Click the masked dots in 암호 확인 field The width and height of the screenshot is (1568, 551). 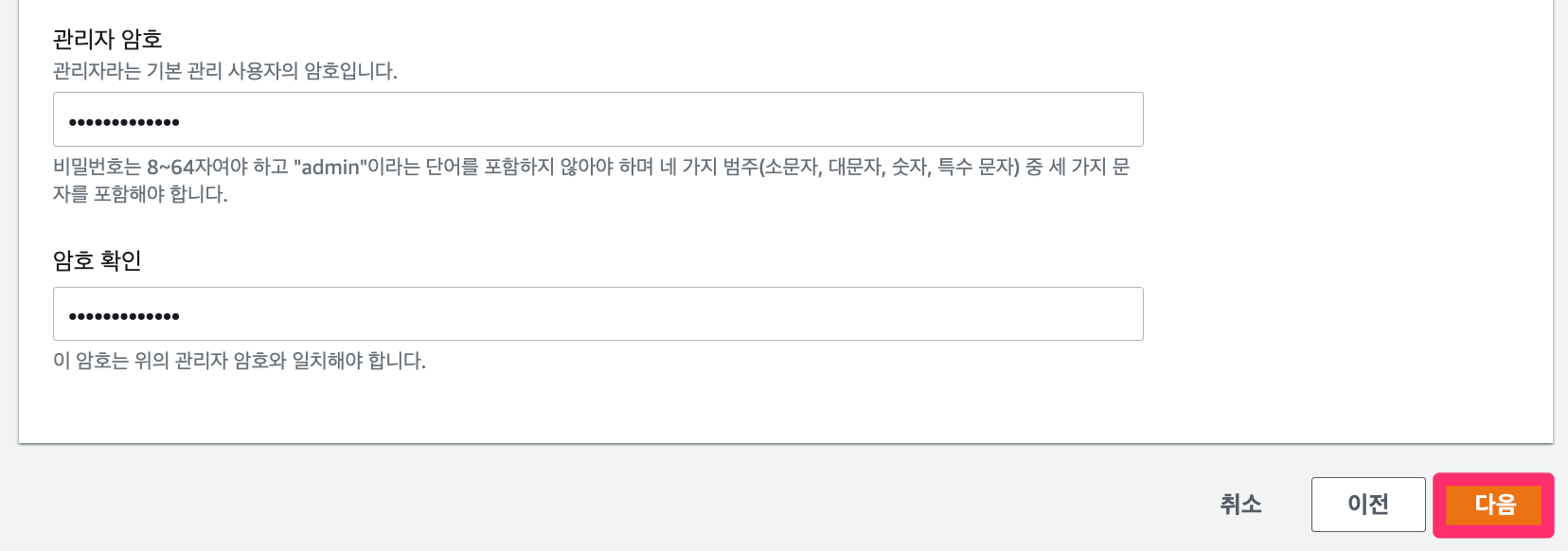click(x=124, y=316)
